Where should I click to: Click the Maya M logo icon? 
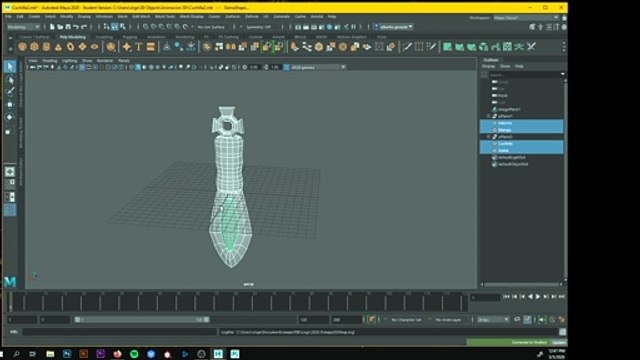[x=10, y=282]
